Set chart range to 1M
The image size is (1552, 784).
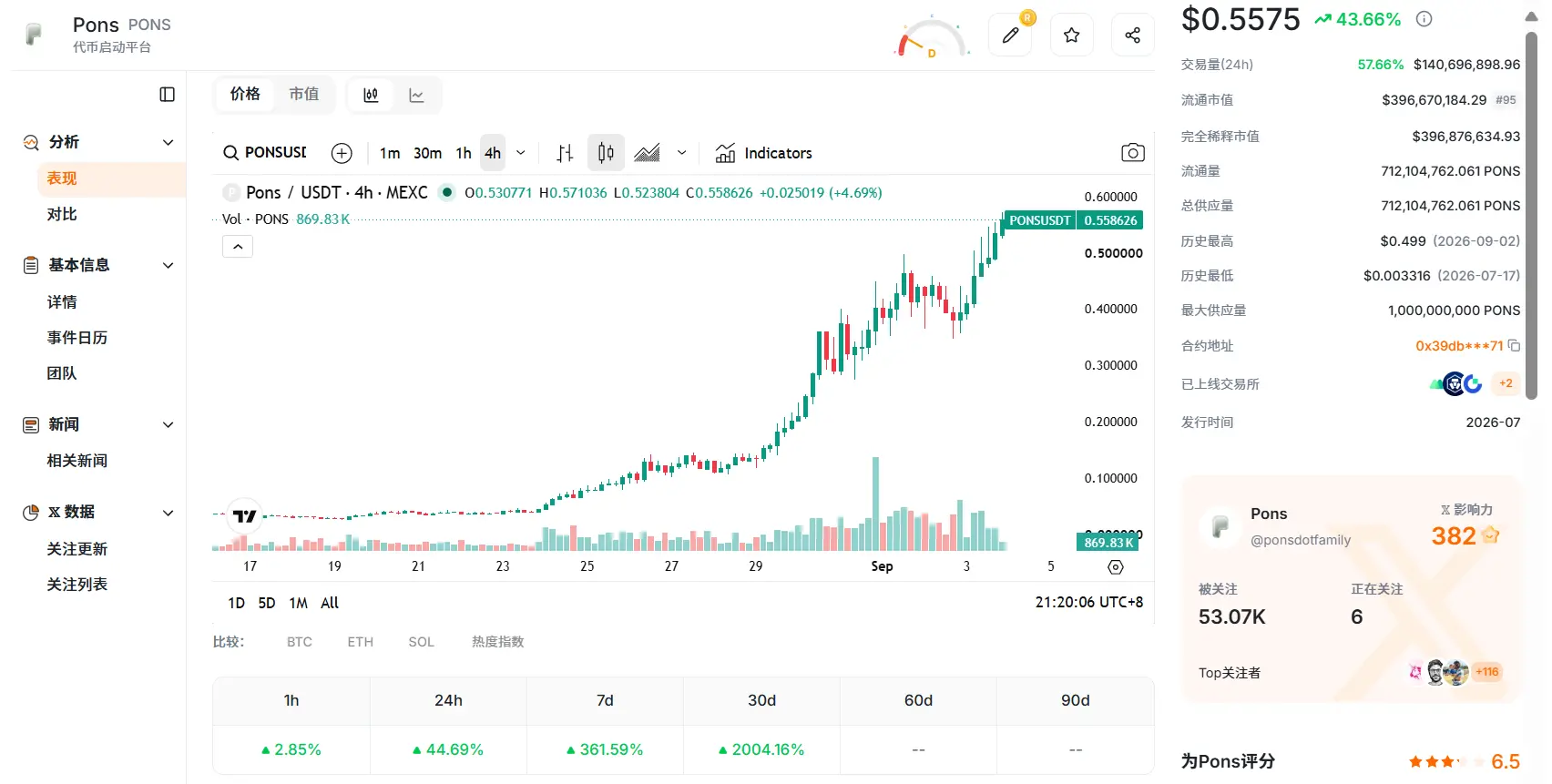(299, 603)
